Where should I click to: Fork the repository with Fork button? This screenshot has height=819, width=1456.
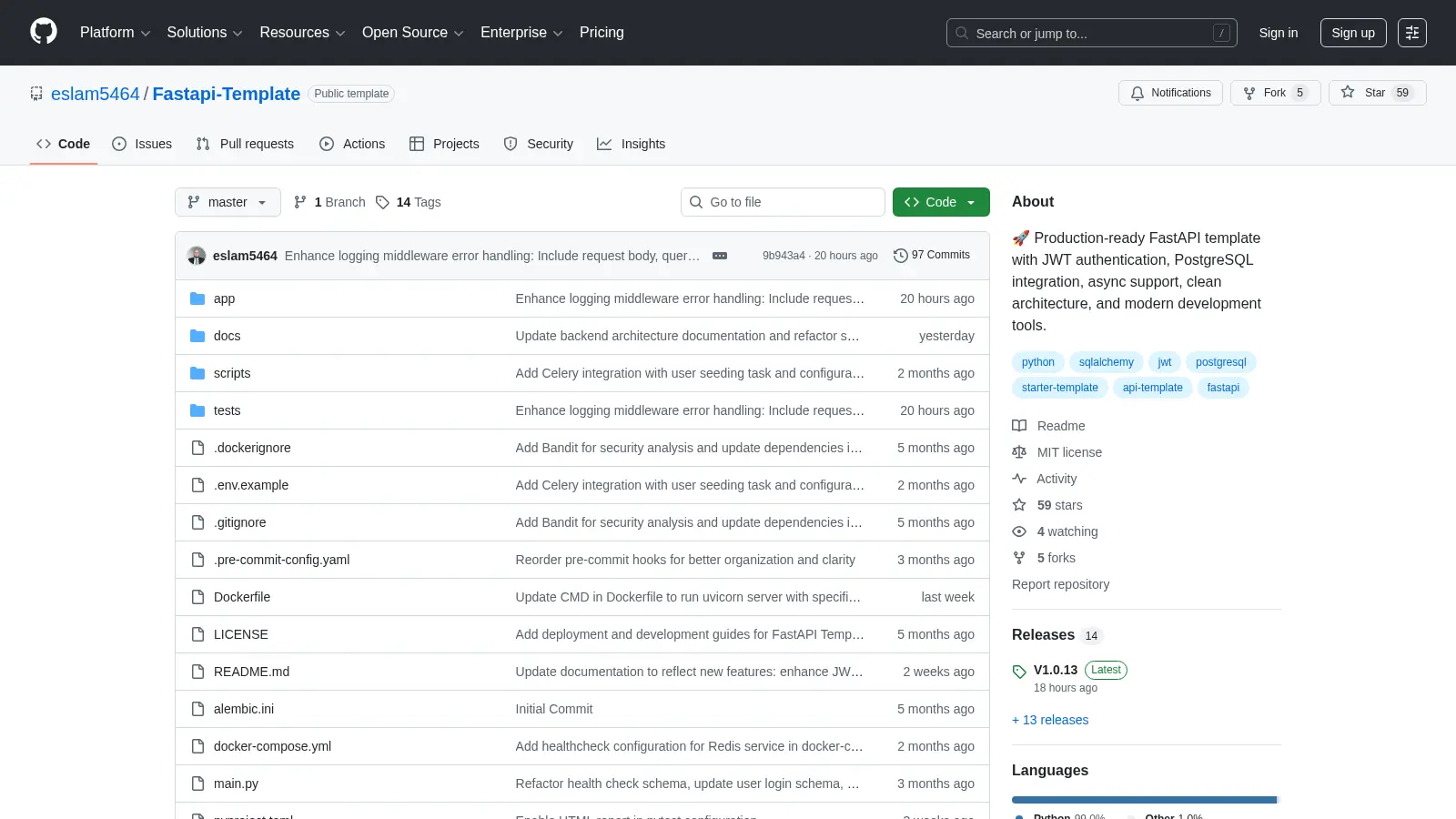(x=1275, y=93)
